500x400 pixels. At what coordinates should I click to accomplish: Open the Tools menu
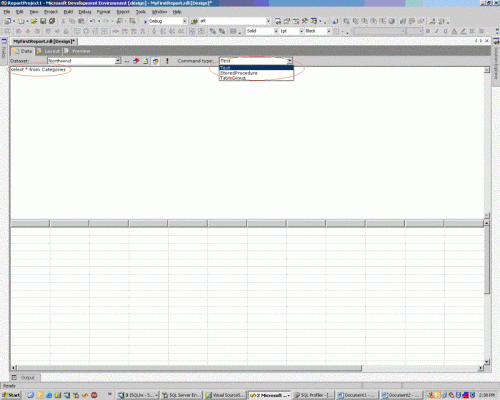[x=141, y=12]
